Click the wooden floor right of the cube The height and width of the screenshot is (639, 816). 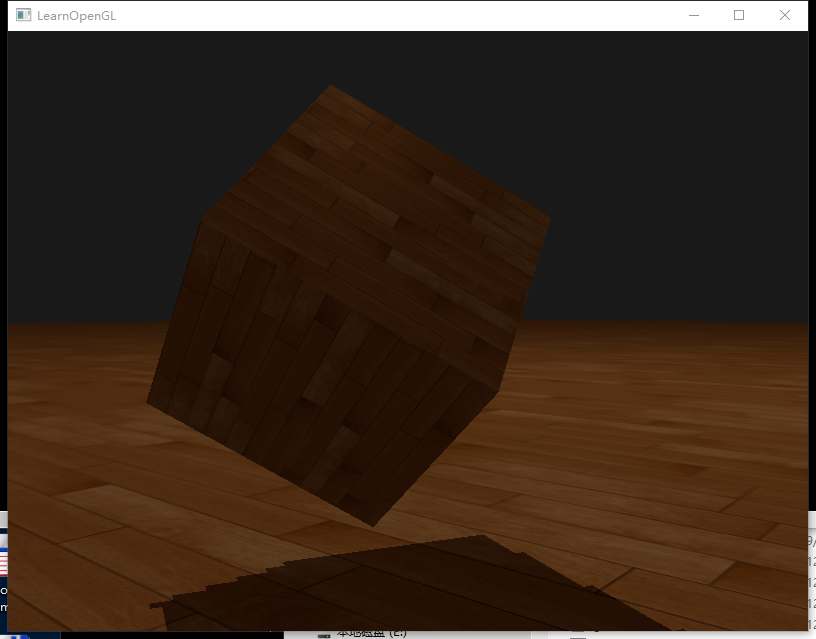[x=660, y=420]
